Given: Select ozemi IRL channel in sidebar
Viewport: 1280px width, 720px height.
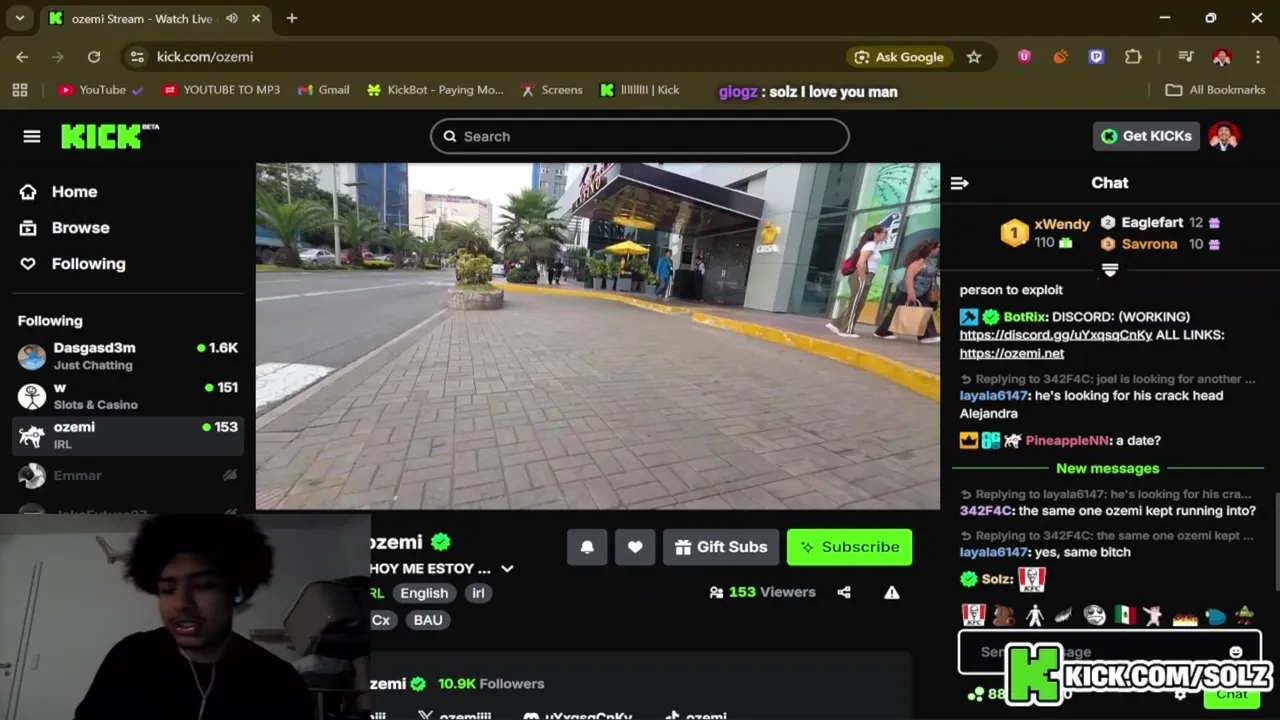Looking at the screenshot, I should pos(128,435).
